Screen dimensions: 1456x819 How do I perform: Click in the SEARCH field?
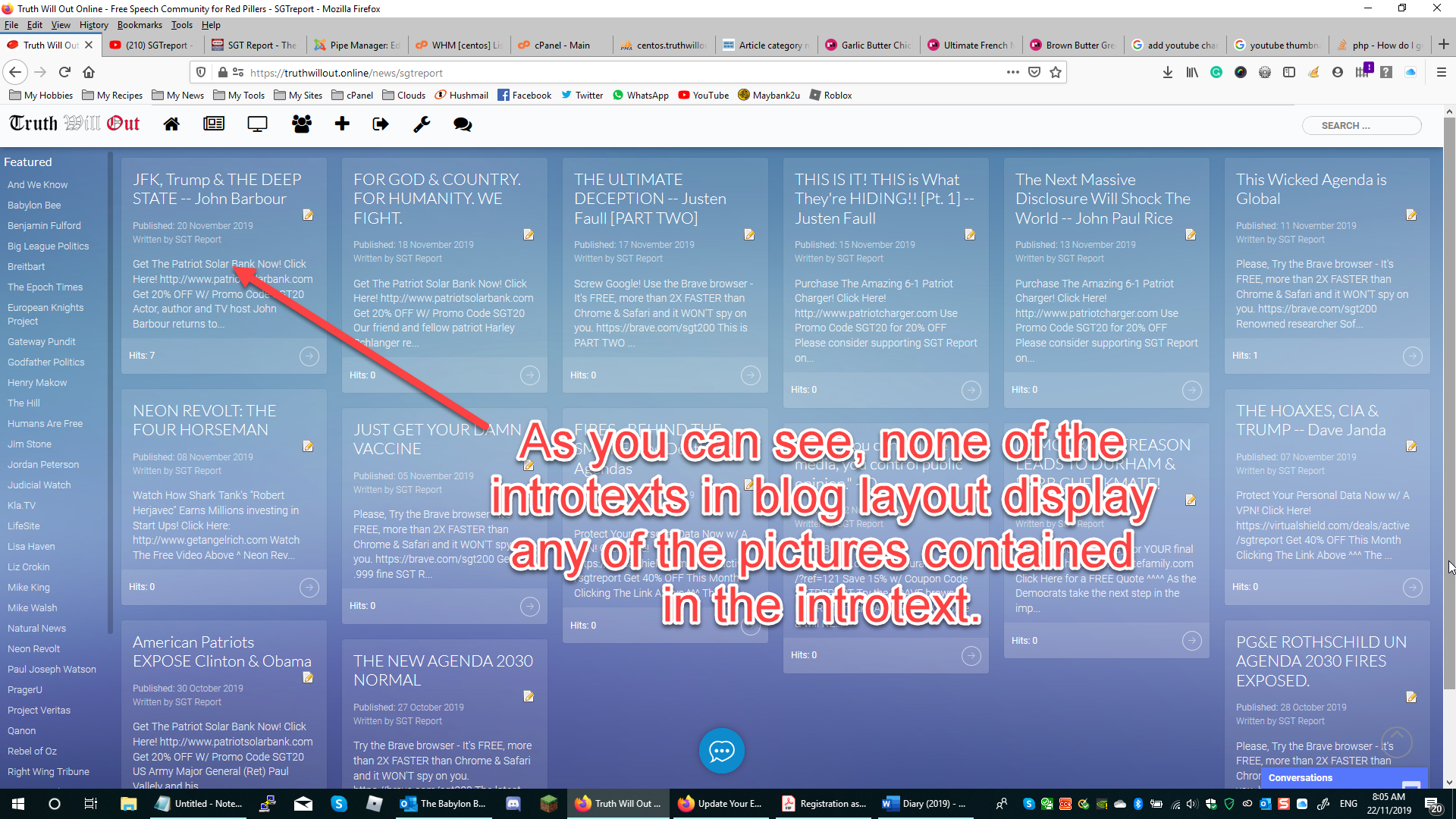tap(1361, 126)
